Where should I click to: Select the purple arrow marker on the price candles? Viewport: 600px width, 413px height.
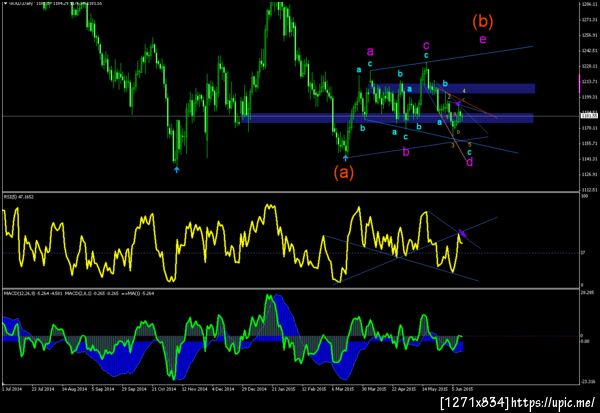(x=457, y=103)
